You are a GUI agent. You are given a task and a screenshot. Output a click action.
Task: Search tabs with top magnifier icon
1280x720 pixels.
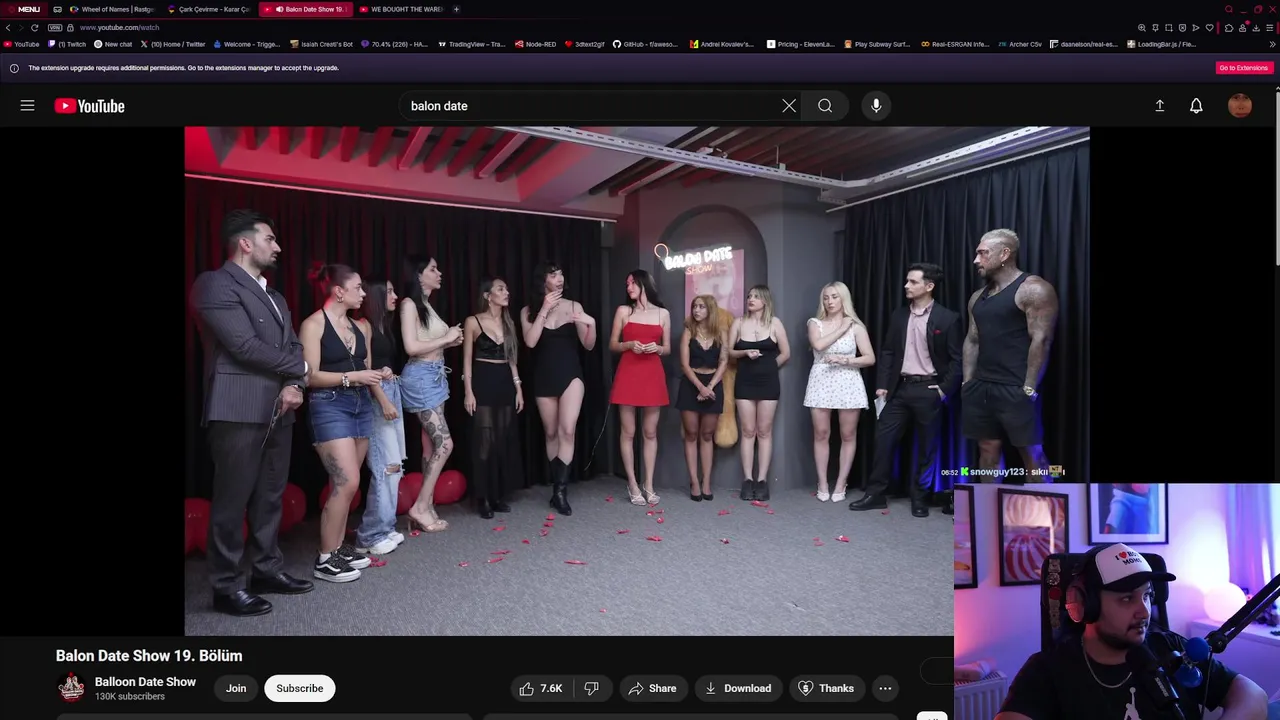(1229, 9)
